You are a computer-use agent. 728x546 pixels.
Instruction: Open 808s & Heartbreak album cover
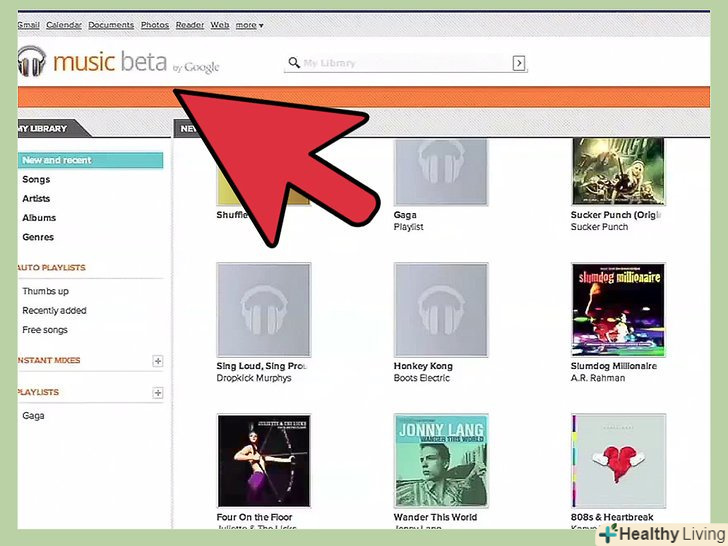[x=618, y=461]
